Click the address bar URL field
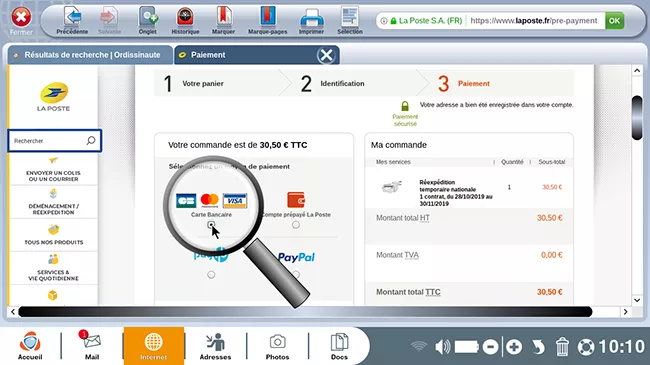The width and height of the screenshot is (650, 365). (x=534, y=21)
